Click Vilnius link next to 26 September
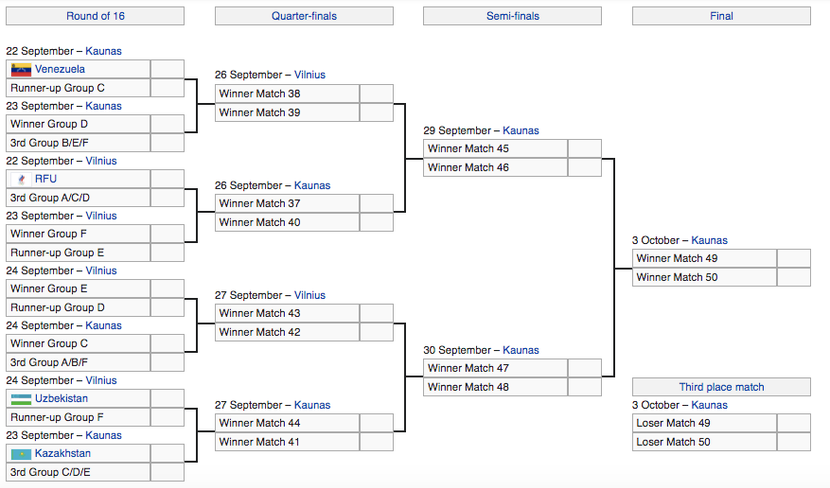The height and width of the screenshot is (488, 830). 309,75
